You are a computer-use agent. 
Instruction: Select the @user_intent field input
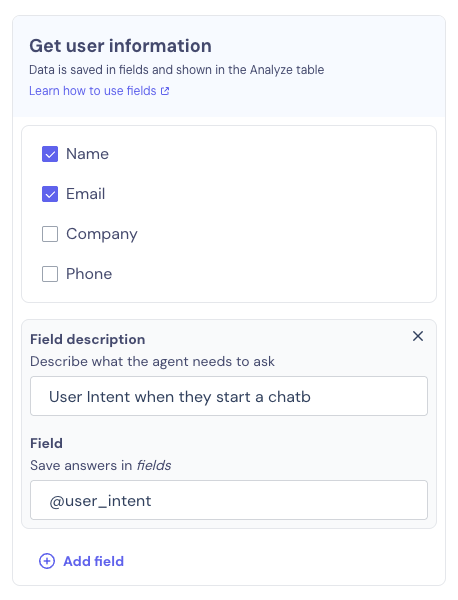(x=229, y=500)
